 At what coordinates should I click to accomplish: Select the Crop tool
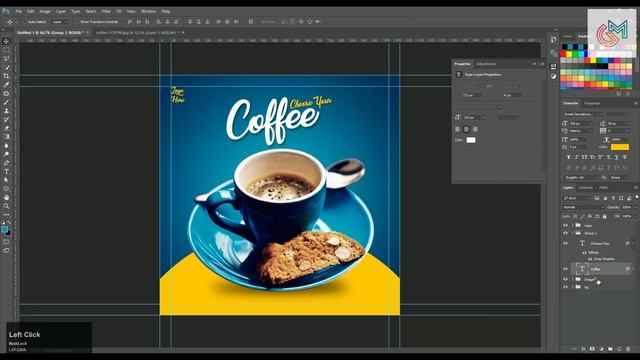coord(6,76)
